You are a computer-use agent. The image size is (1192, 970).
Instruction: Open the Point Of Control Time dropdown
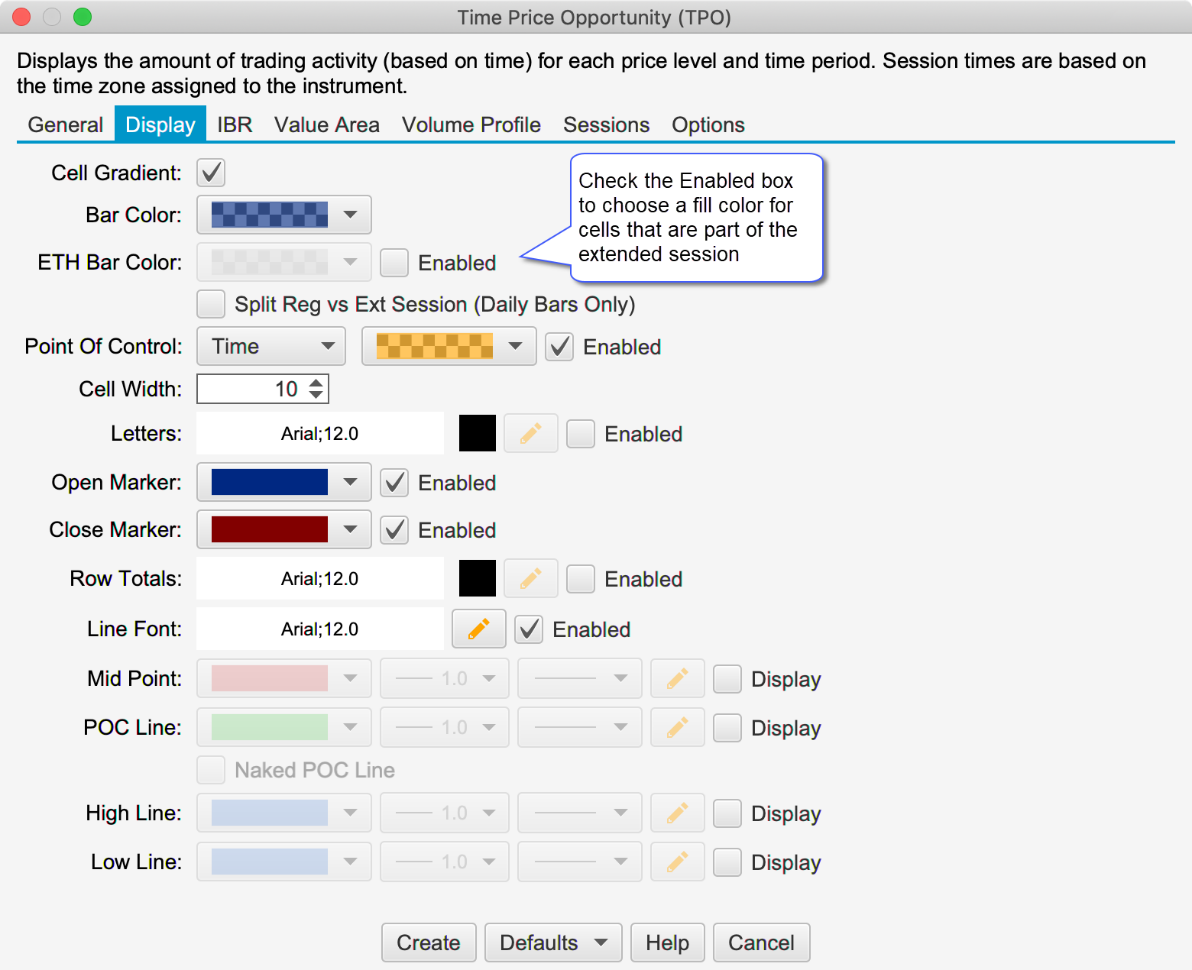click(x=271, y=347)
